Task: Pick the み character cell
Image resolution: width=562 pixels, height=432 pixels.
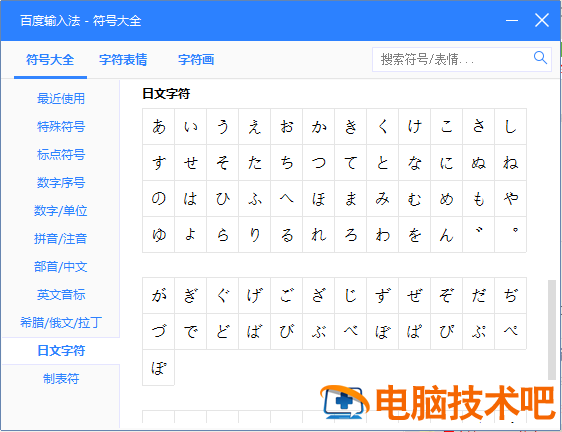Action: point(382,198)
